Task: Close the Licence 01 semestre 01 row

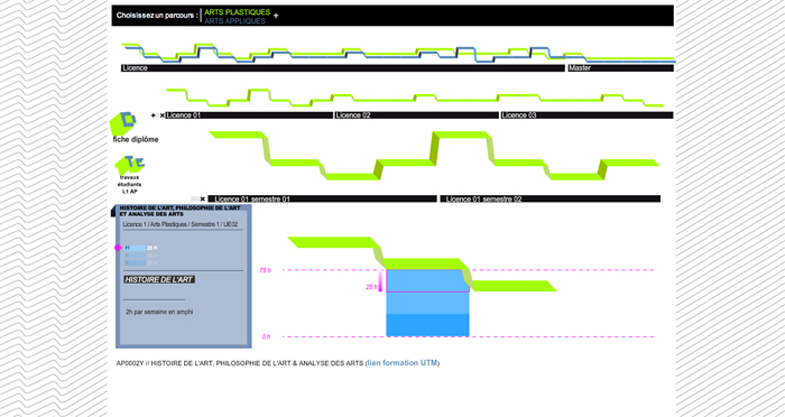Action: pyautogui.click(x=203, y=199)
